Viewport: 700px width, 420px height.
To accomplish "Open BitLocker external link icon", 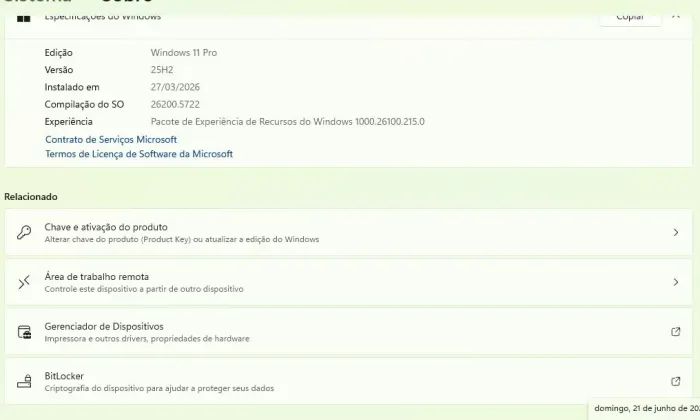I will tap(675, 381).
